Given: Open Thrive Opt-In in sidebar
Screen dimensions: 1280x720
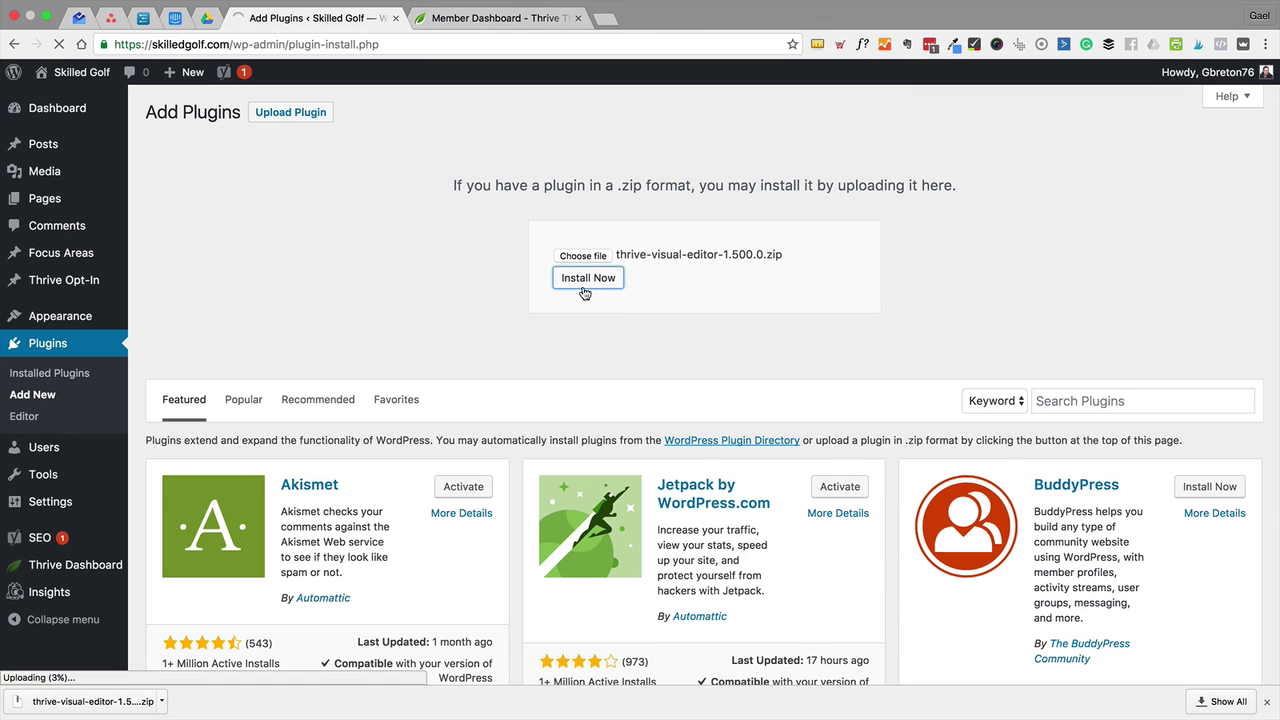Looking at the screenshot, I should coord(64,280).
